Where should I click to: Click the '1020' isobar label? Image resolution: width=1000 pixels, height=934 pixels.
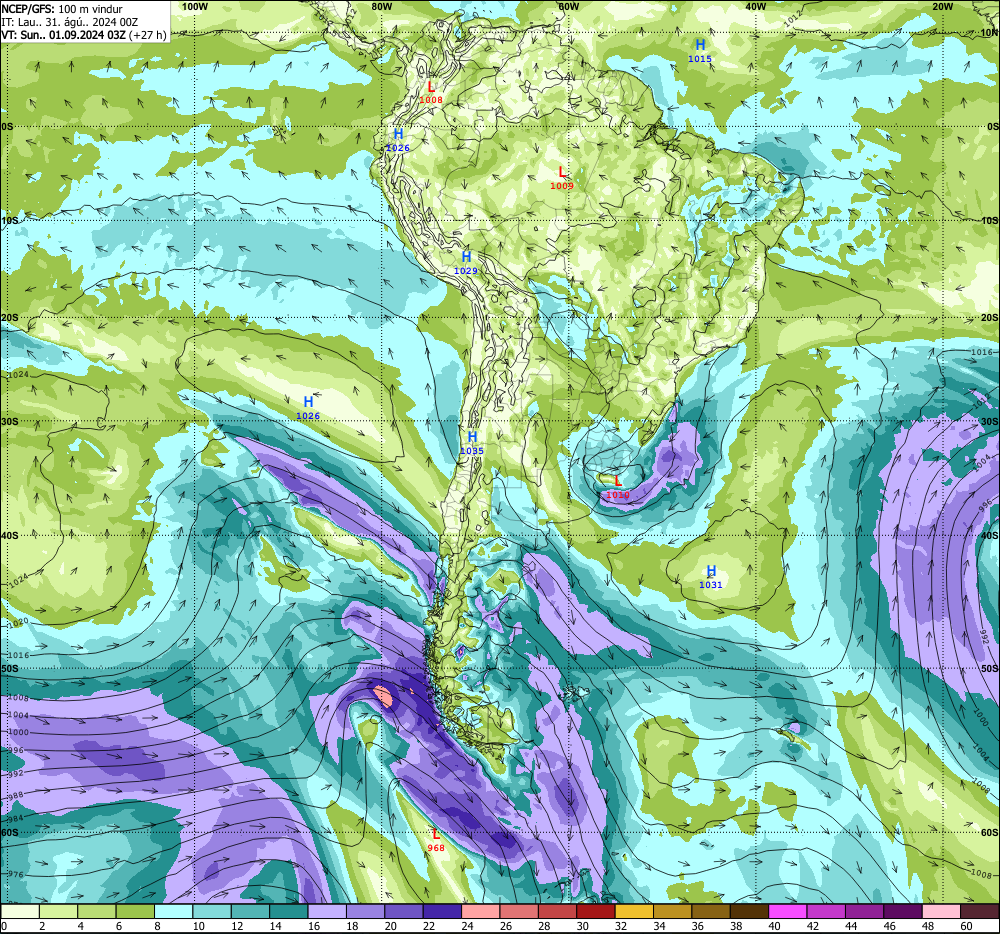(x=18, y=622)
